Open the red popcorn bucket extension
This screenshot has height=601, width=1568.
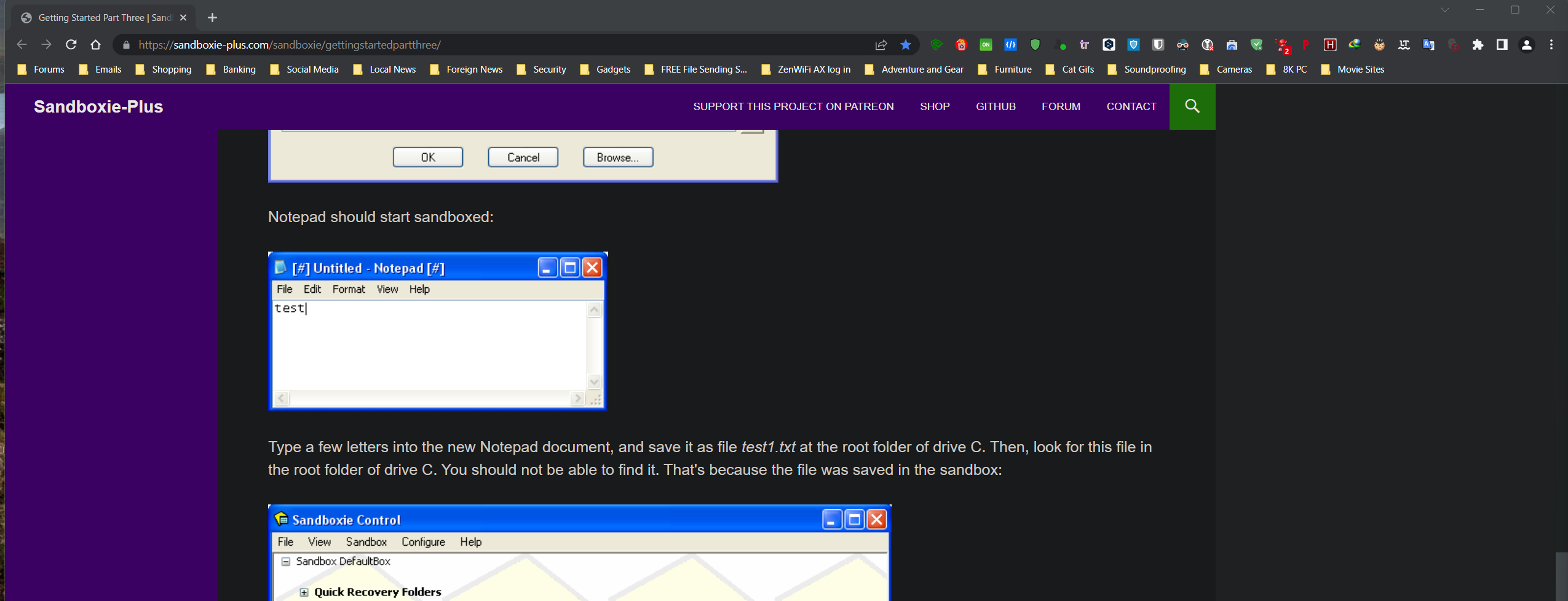pos(961,45)
